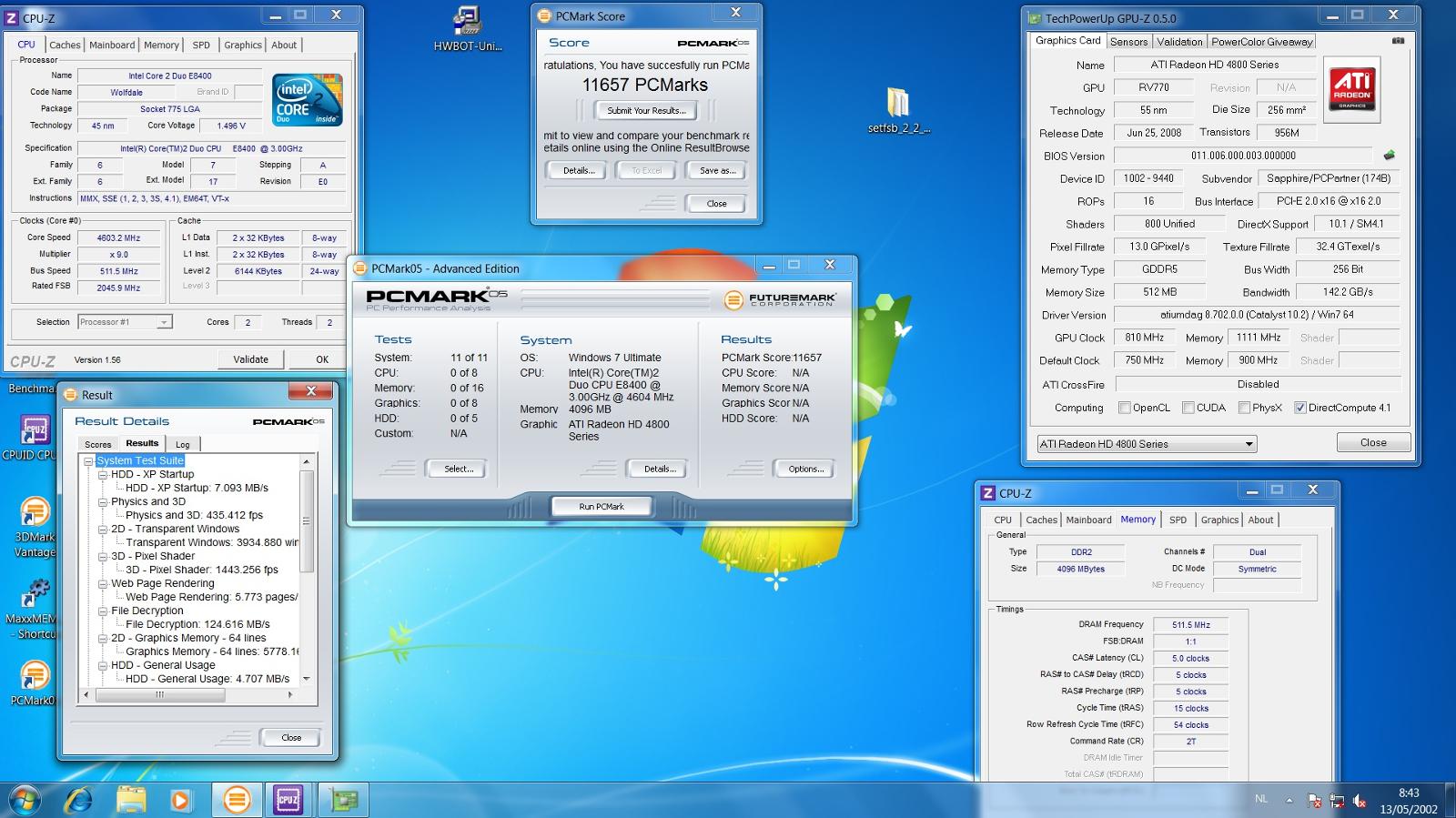Click the Result list scroll down arrow
1456x818 pixels.
point(307,679)
